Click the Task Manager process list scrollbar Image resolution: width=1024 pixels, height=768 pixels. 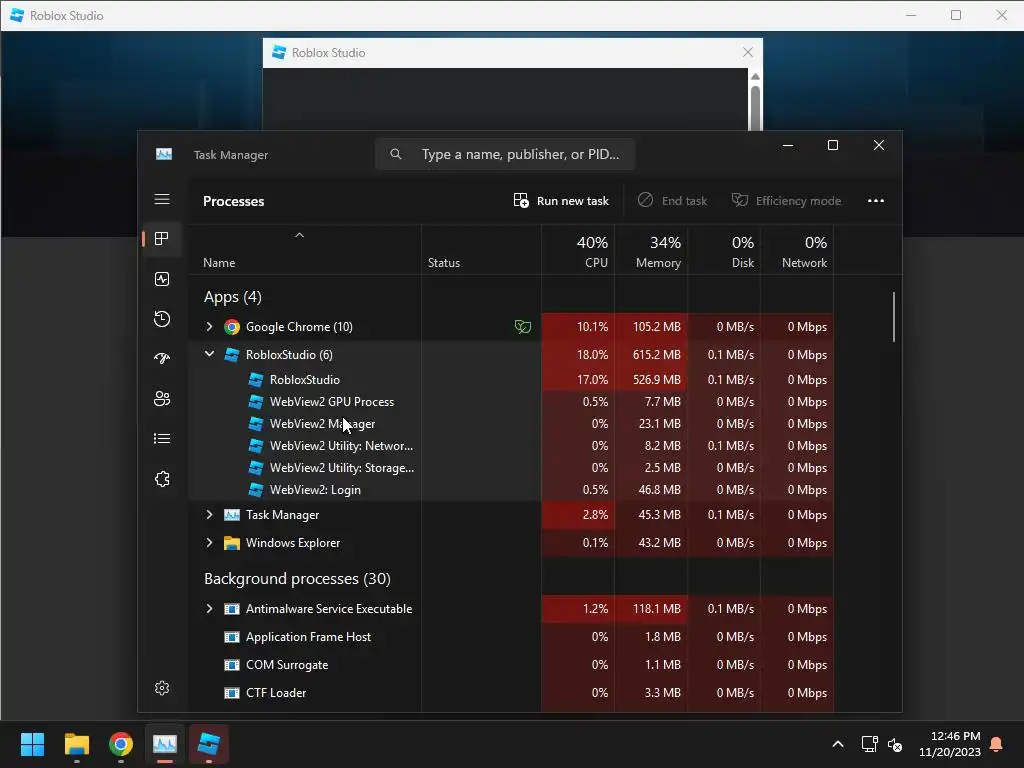(893, 317)
